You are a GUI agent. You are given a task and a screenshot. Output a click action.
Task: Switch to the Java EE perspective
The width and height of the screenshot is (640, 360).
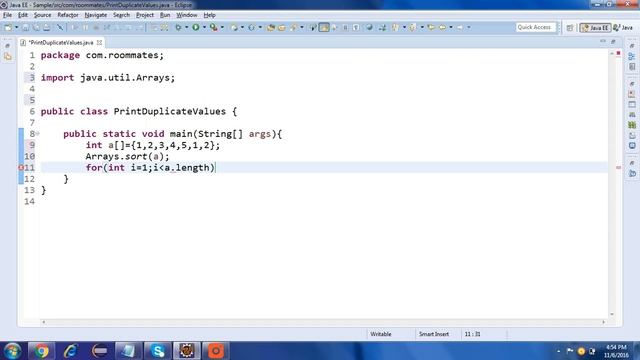click(595, 28)
